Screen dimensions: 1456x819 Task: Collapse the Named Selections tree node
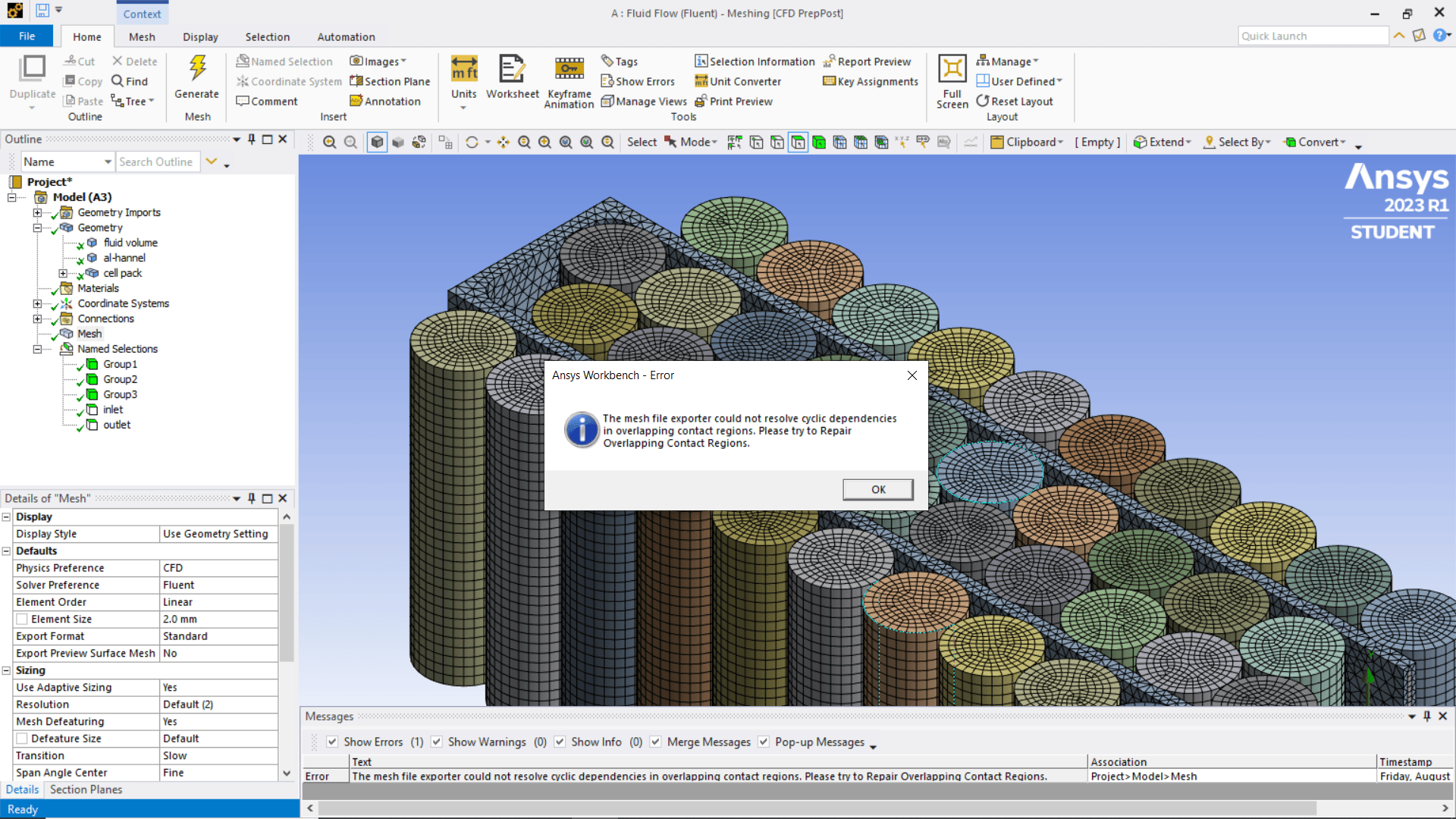click(37, 349)
